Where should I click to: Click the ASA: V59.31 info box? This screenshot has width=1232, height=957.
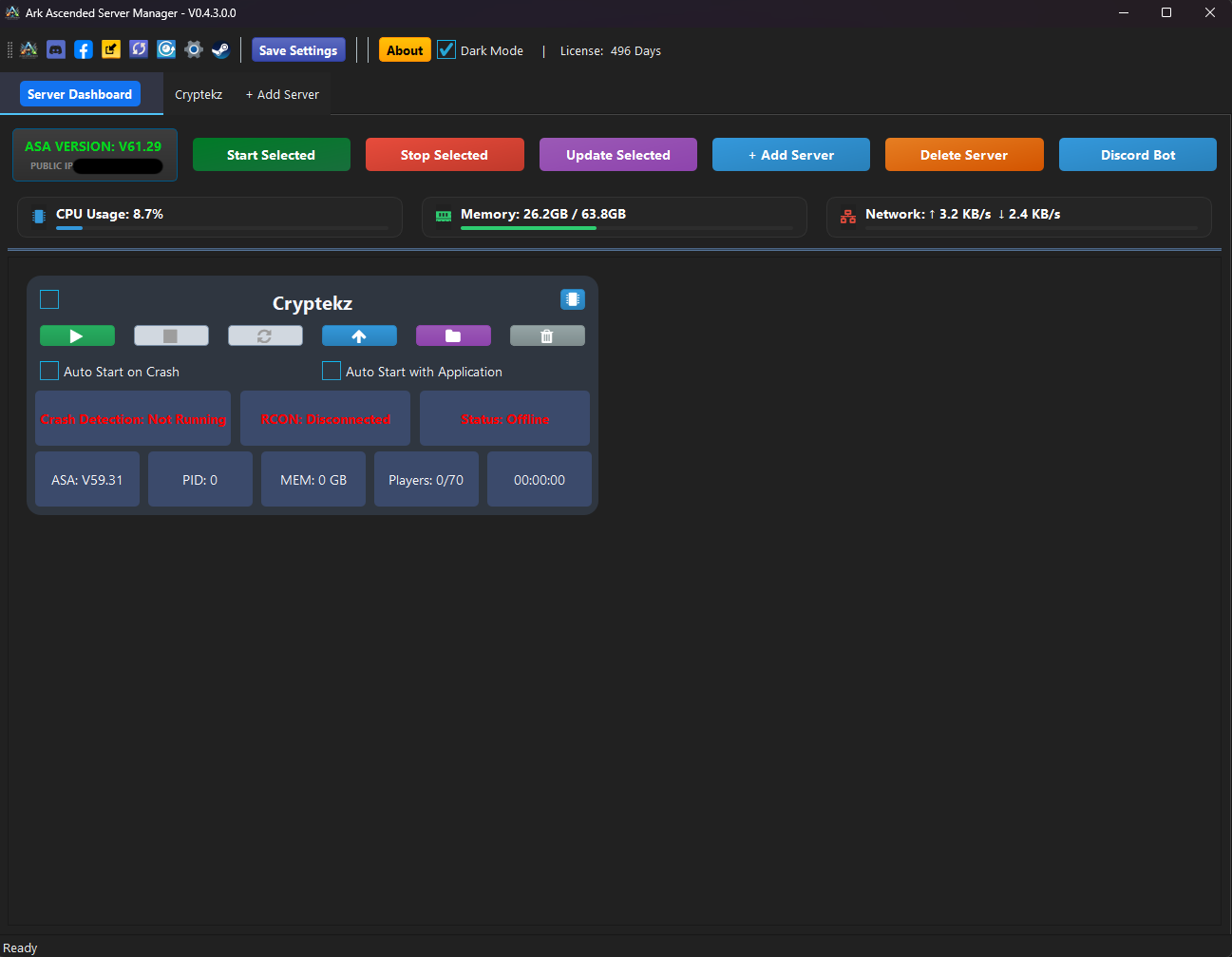[x=87, y=479]
